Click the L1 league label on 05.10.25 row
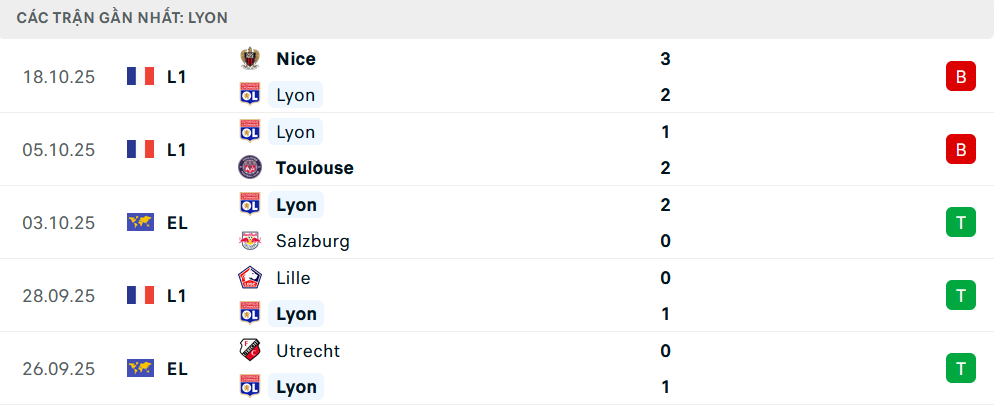The height and width of the screenshot is (405, 996). click(x=177, y=149)
